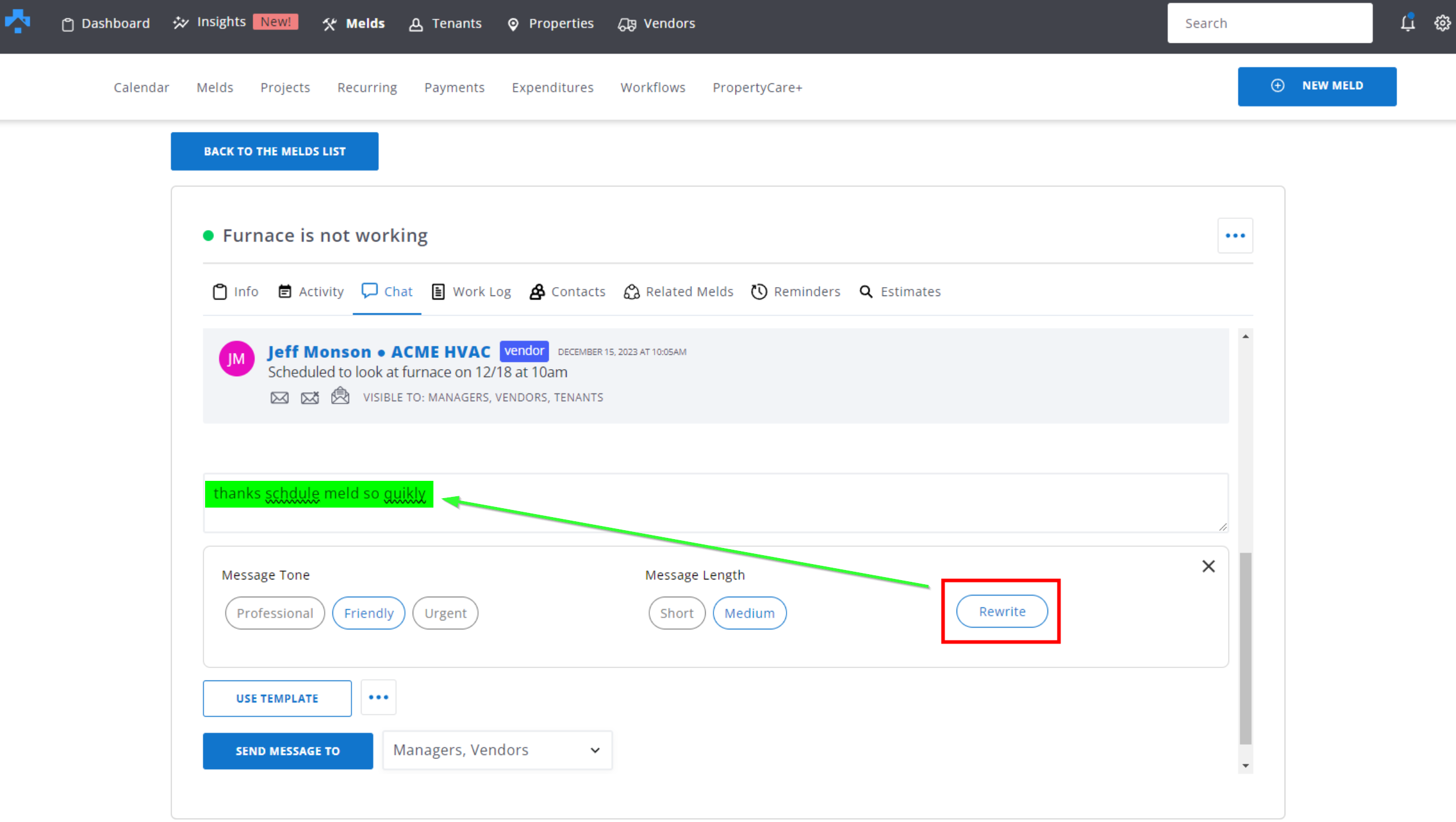Click Back to the Melds List
The height and width of the screenshot is (822, 1456).
[274, 151]
